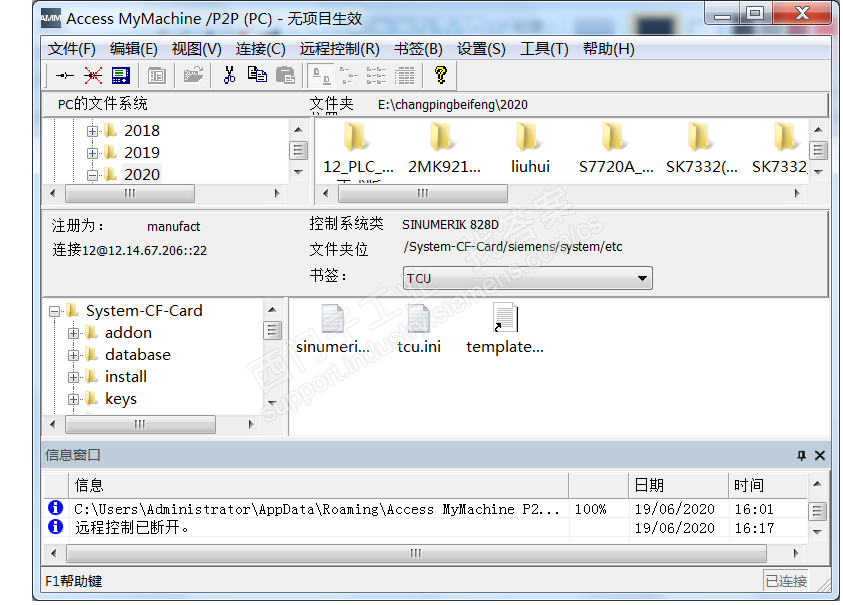
Task: Click the 信息 column header
Action: coord(318,486)
